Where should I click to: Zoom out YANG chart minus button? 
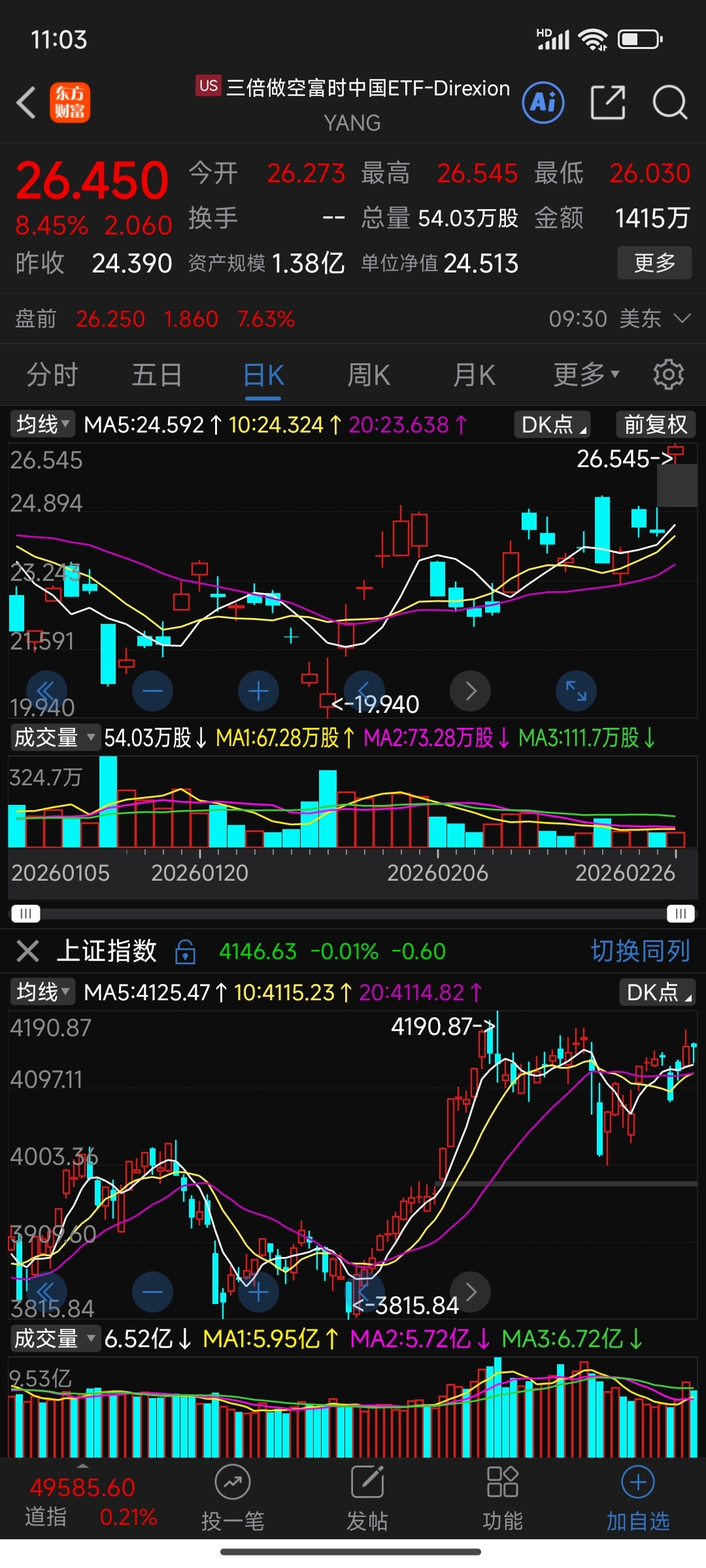point(152,691)
